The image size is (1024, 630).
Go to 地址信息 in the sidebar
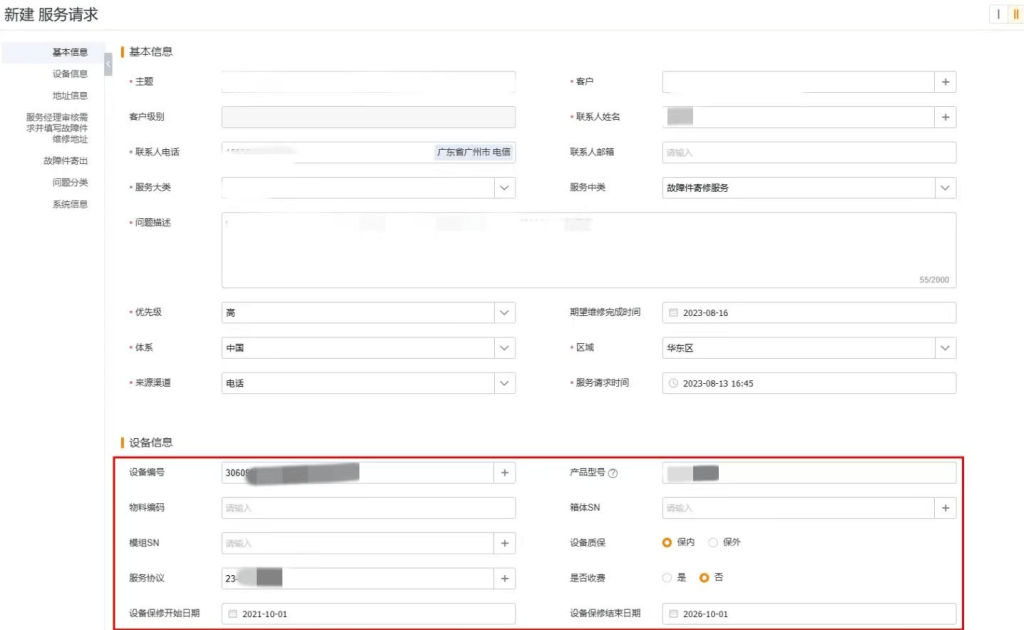point(70,96)
